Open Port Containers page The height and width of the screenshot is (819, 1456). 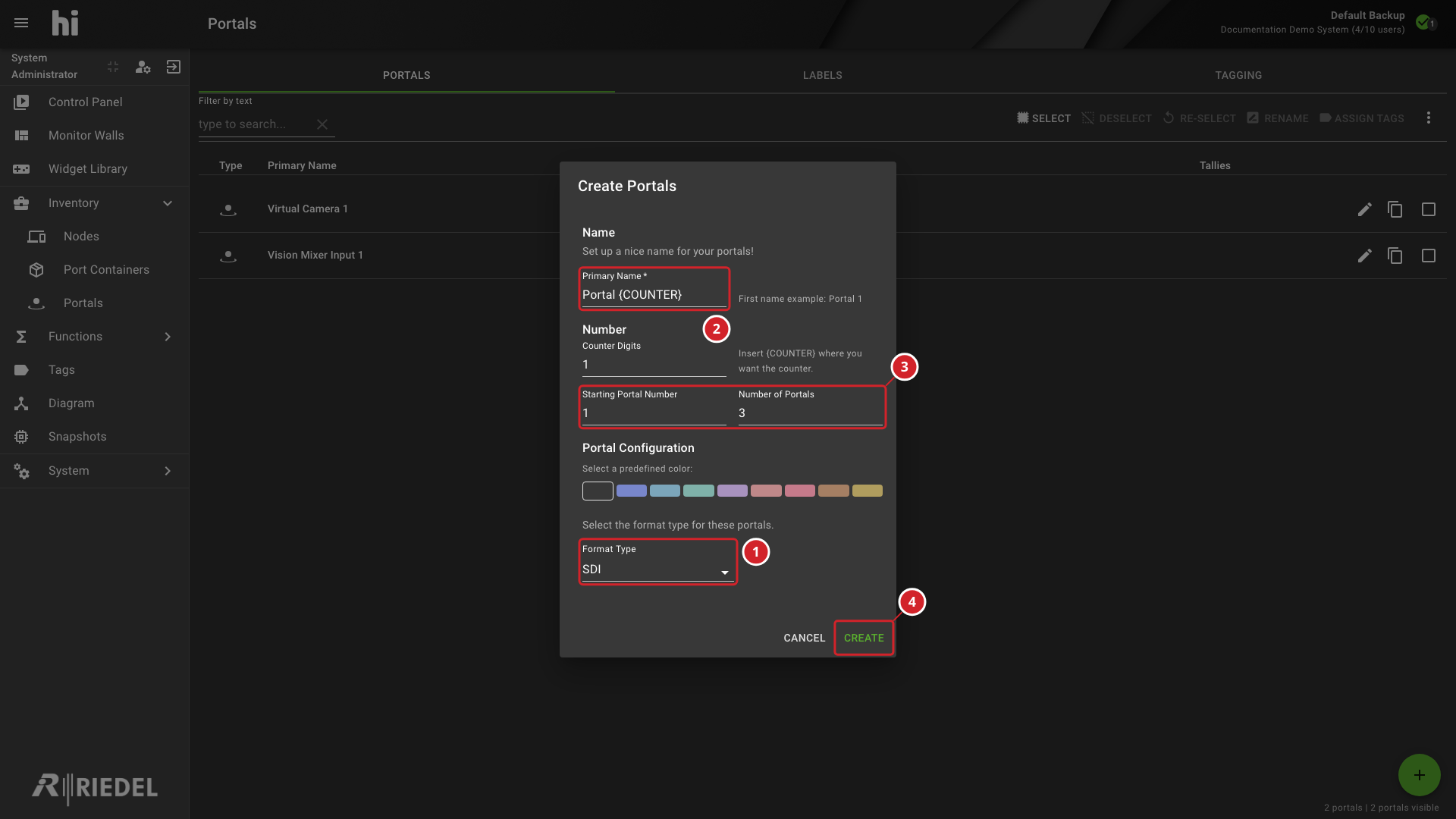pos(95,270)
